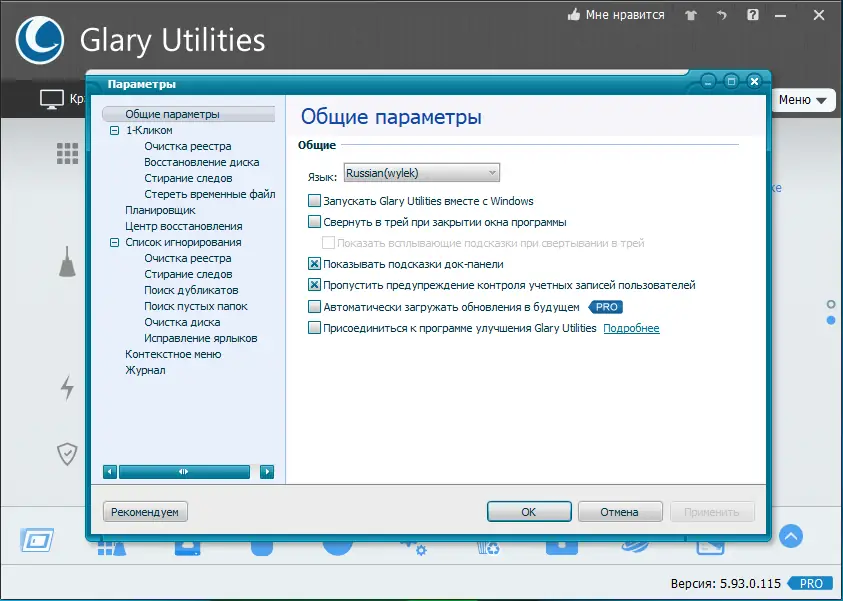Open the Подробнее link
The image size is (843, 601).
pyautogui.click(x=631, y=328)
